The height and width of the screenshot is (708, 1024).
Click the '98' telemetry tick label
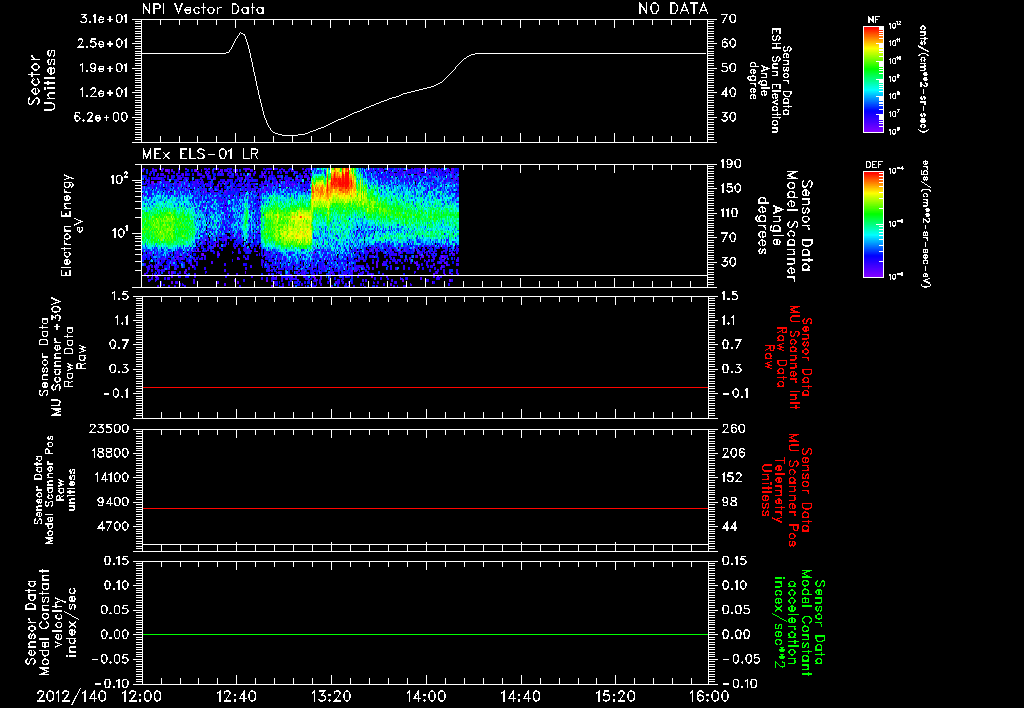tap(729, 502)
